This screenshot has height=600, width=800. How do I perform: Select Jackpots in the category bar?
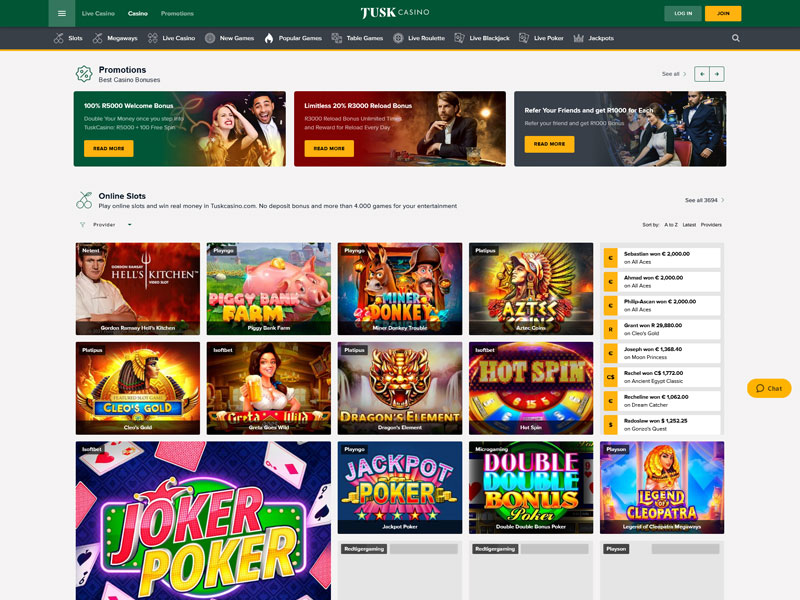click(601, 38)
